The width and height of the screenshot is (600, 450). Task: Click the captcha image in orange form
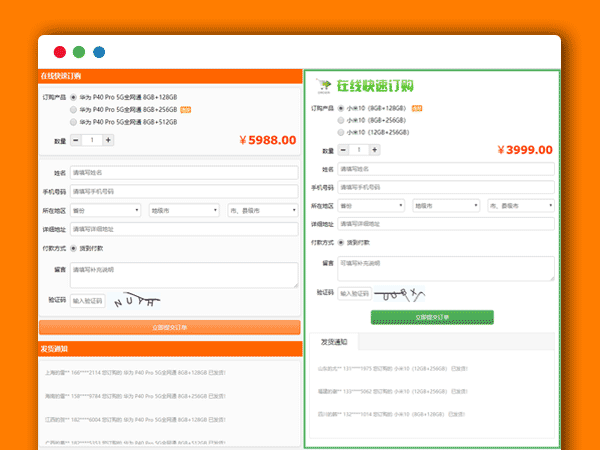click(x=136, y=300)
